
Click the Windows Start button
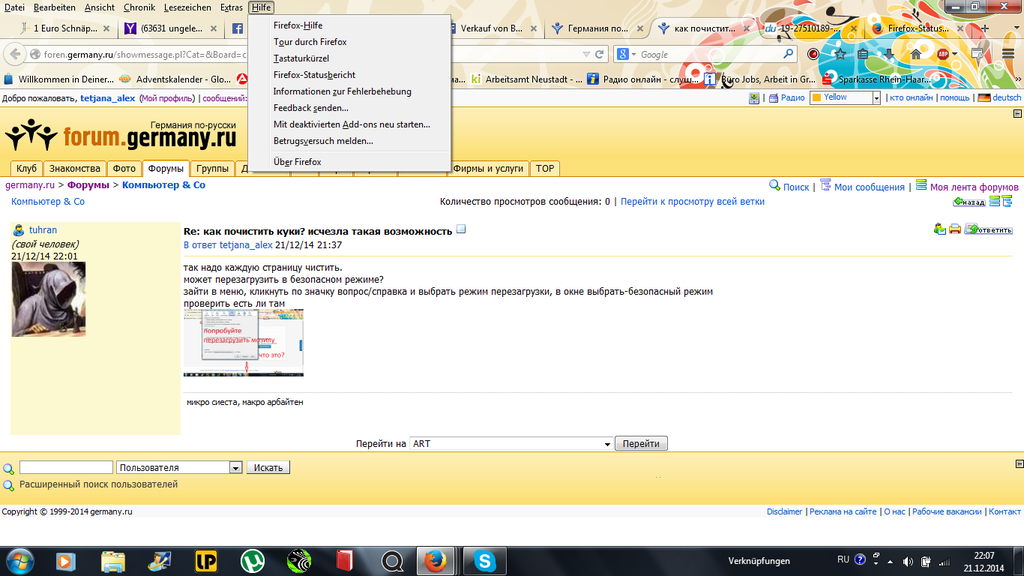click(x=20, y=561)
